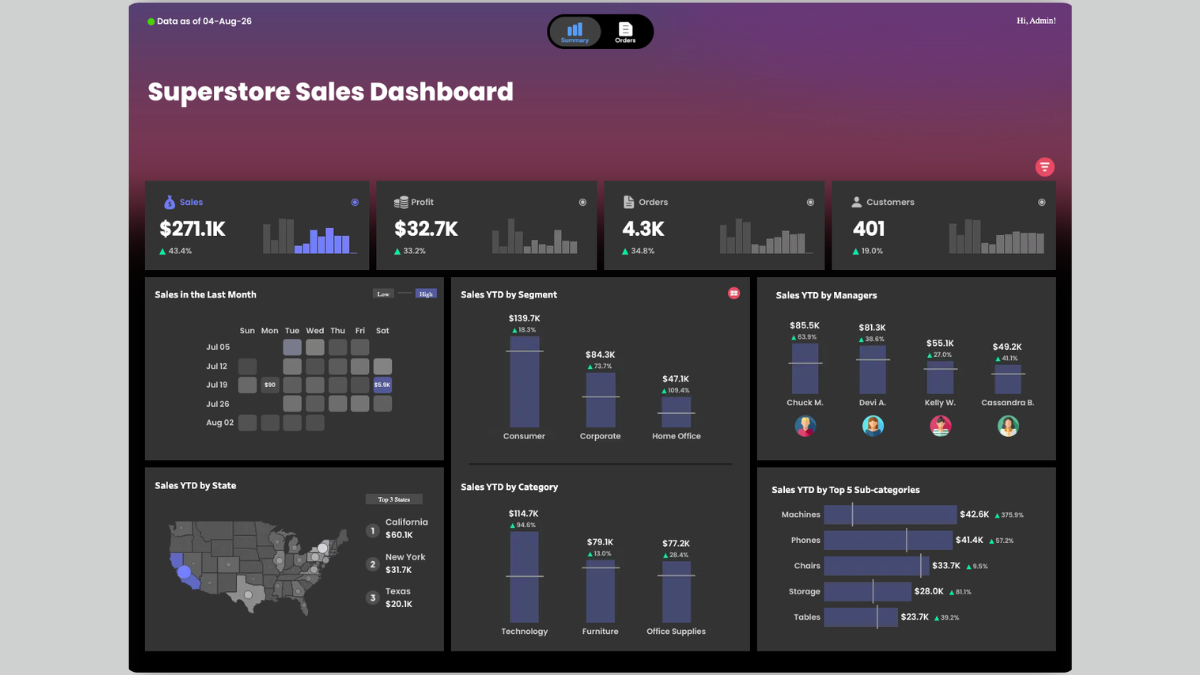
Task: Click Devi A. sales bar
Action: [x=872, y=370]
